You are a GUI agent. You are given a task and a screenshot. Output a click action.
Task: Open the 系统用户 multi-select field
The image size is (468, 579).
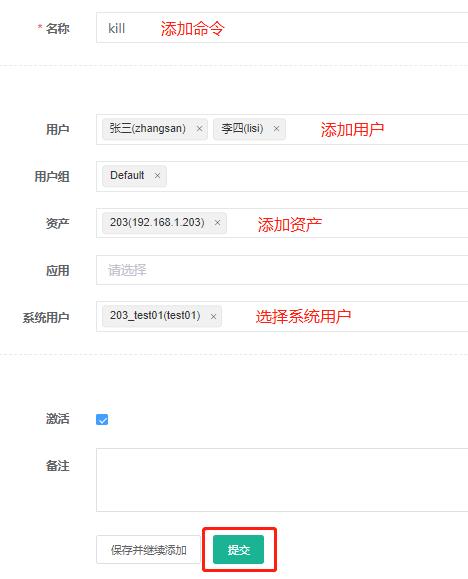pos(282,316)
